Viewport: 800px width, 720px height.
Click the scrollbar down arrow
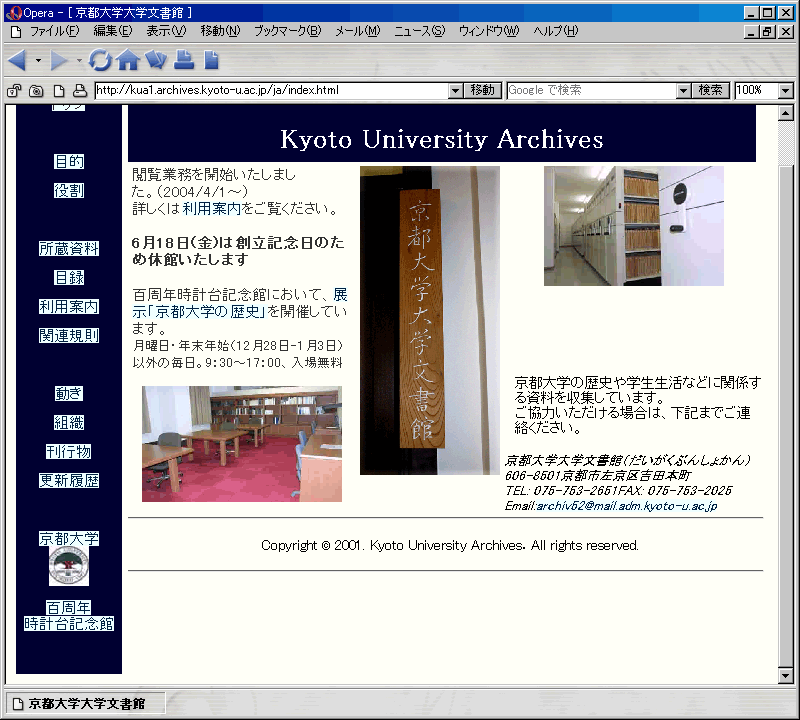click(x=786, y=676)
